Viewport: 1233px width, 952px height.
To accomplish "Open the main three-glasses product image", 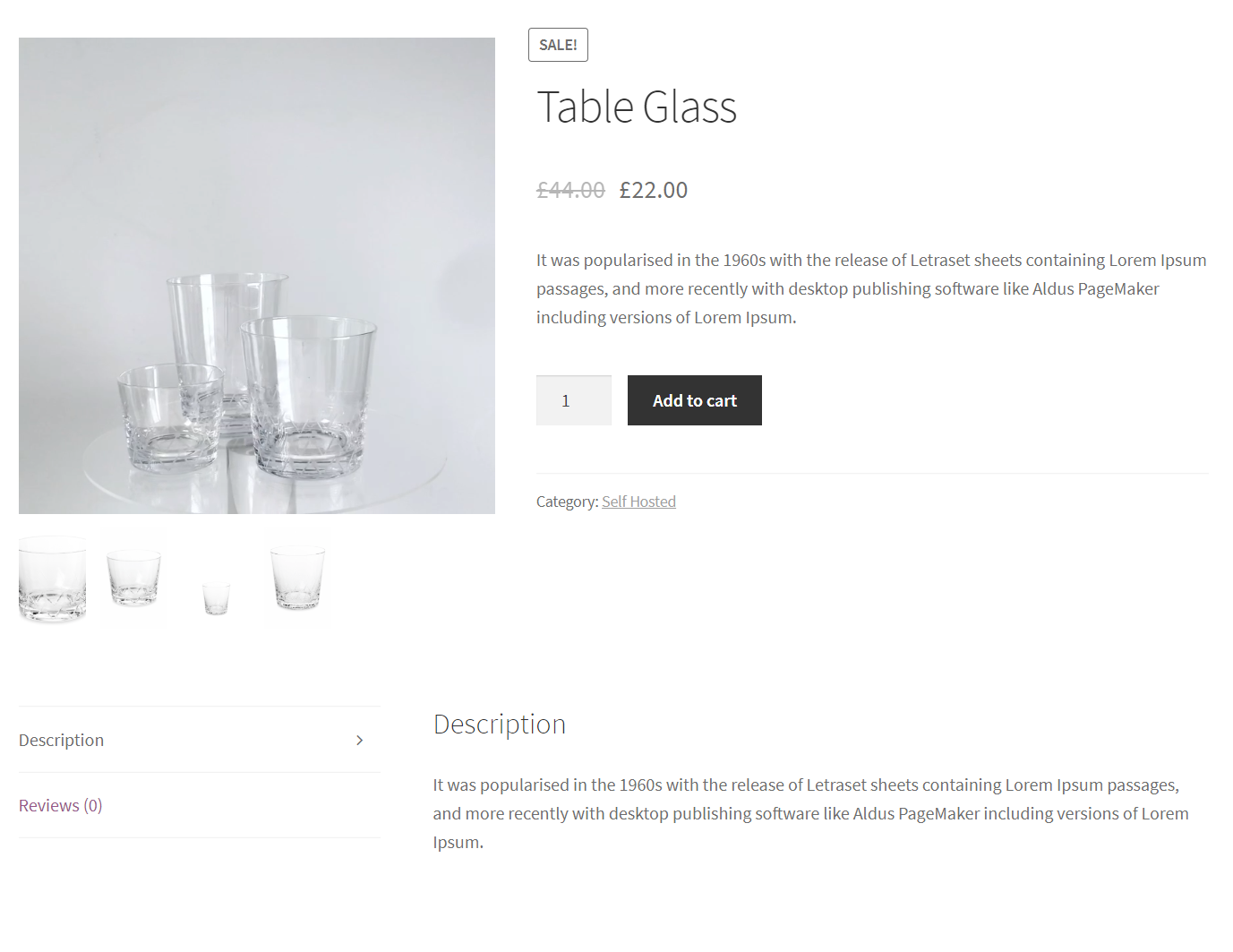I will pos(257,276).
